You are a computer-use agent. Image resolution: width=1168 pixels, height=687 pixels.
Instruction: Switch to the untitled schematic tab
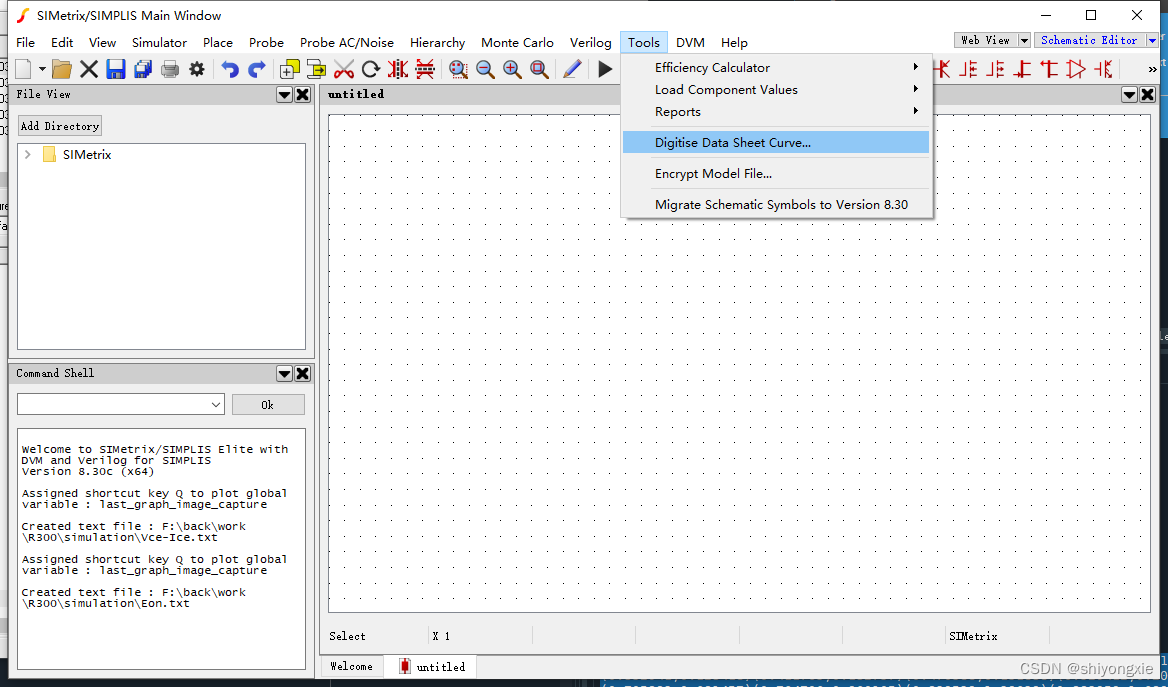coord(431,666)
